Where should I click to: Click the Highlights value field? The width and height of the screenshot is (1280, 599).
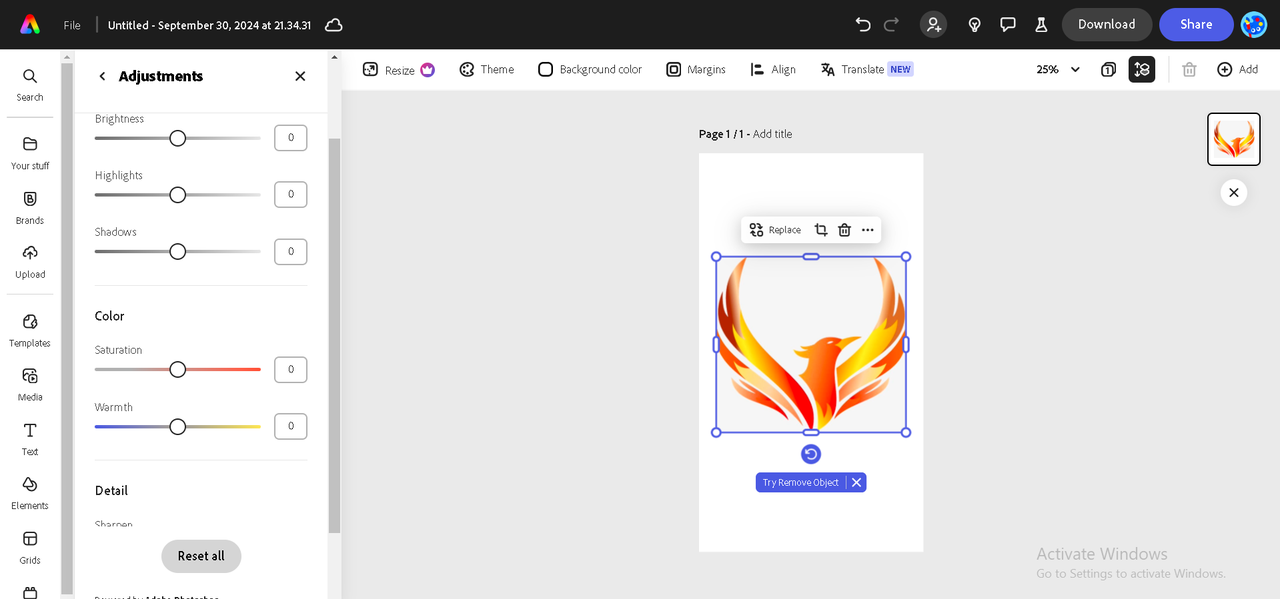(291, 194)
